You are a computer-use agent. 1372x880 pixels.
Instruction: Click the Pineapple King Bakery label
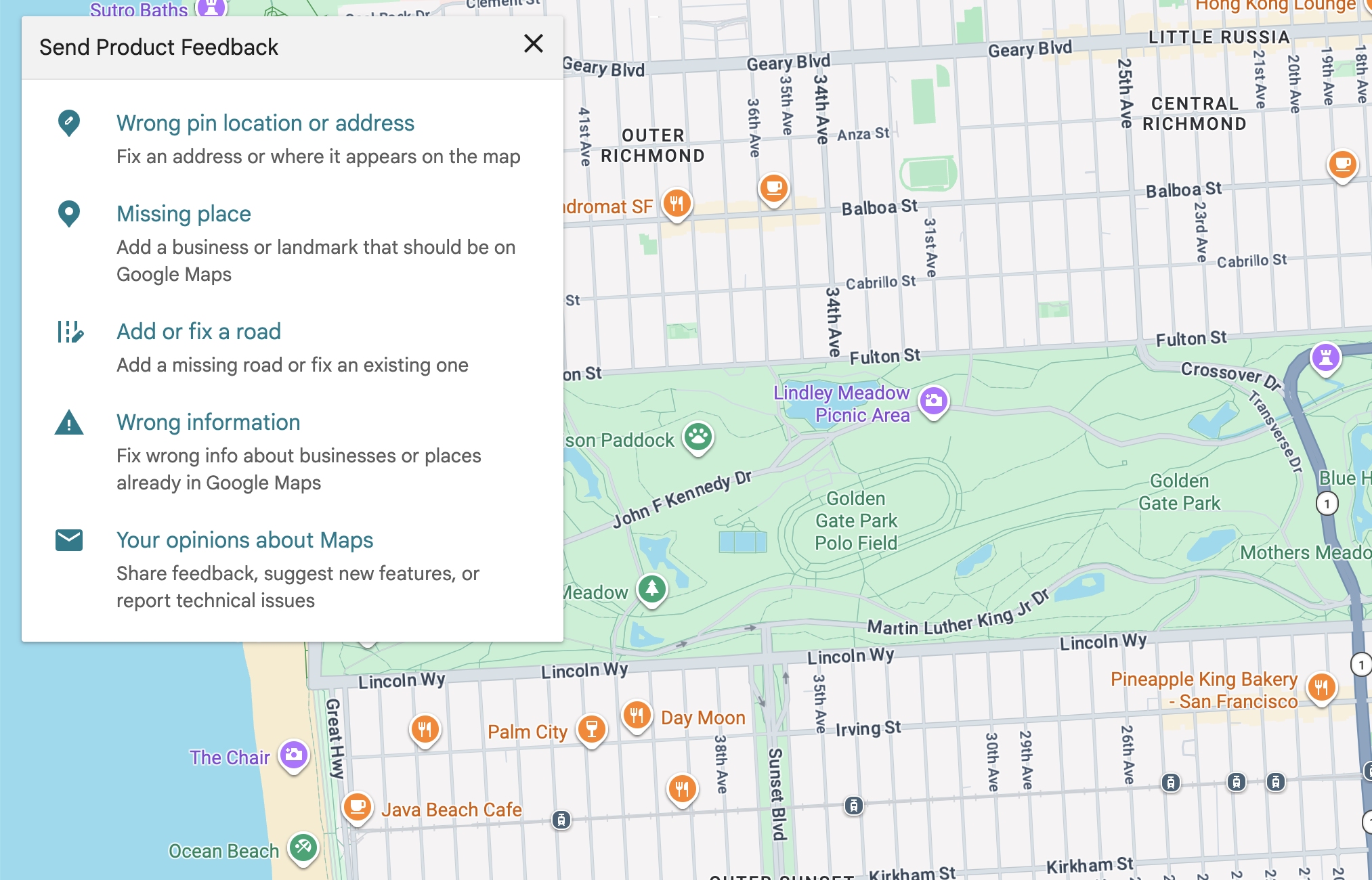pyautogui.click(x=1204, y=690)
